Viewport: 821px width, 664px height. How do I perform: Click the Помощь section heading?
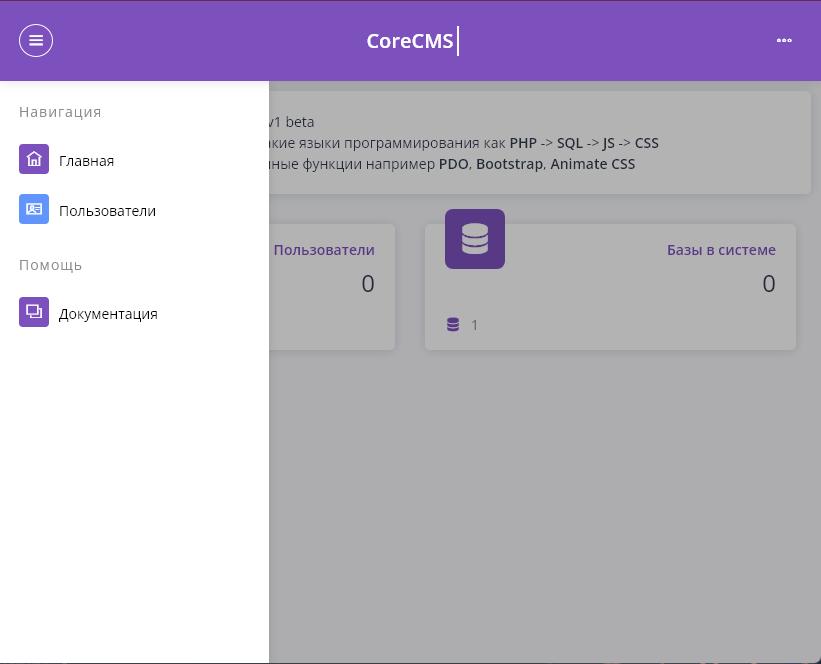50,265
